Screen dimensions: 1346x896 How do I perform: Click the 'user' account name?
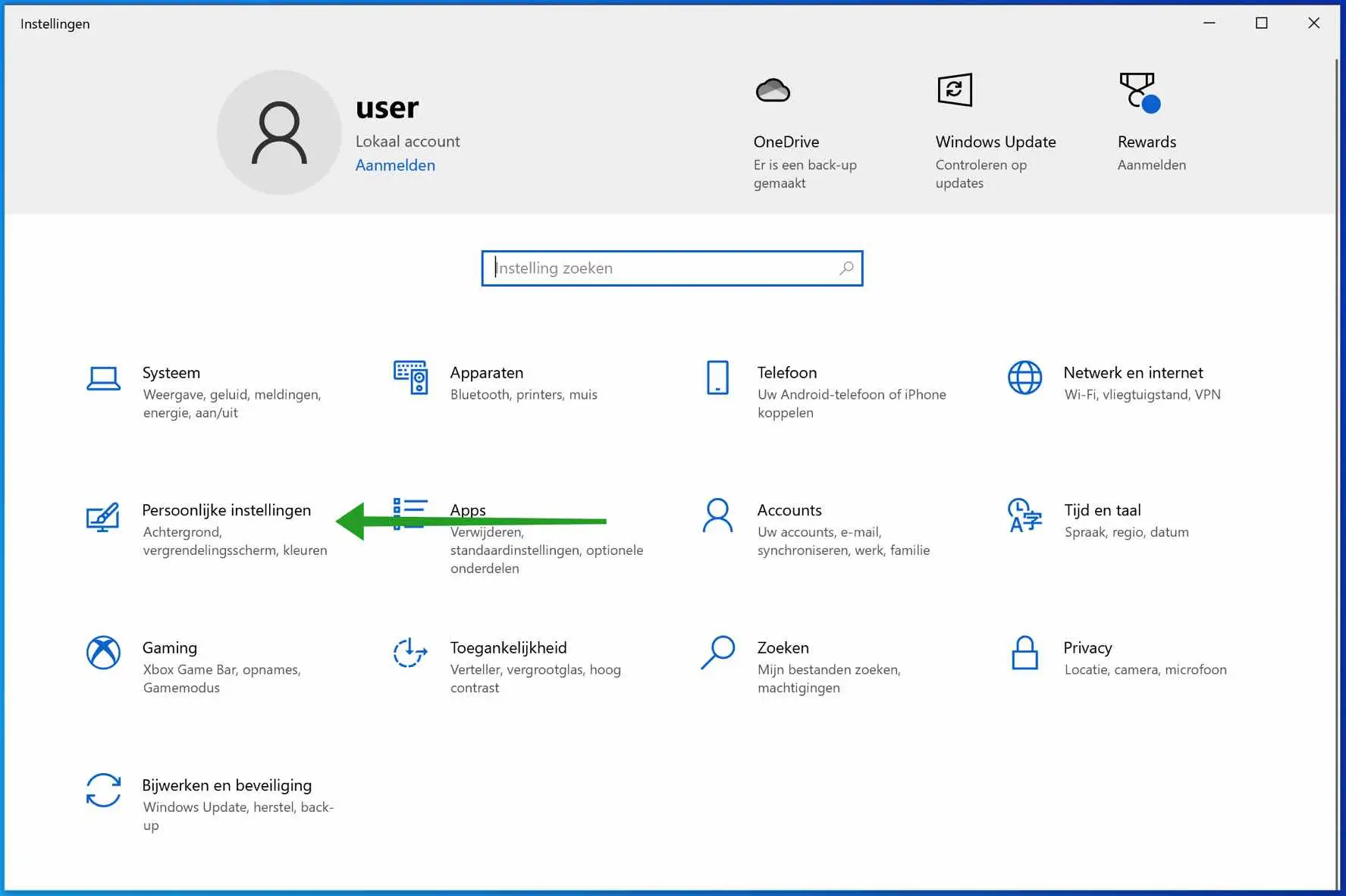pos(387,108)
